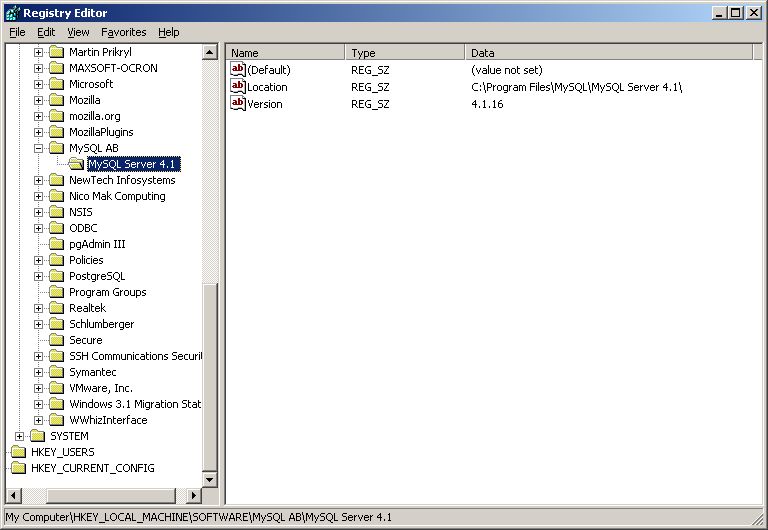Select the PostgreSQL folder icon
This screenshot has width=768, height=530.
[56, 276]
